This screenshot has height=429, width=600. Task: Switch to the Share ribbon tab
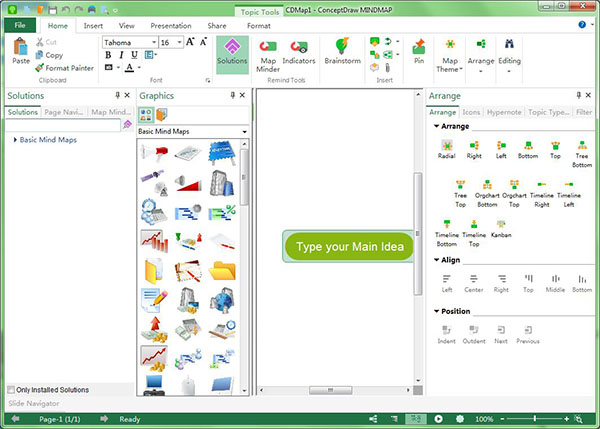(x=217, y=26)
